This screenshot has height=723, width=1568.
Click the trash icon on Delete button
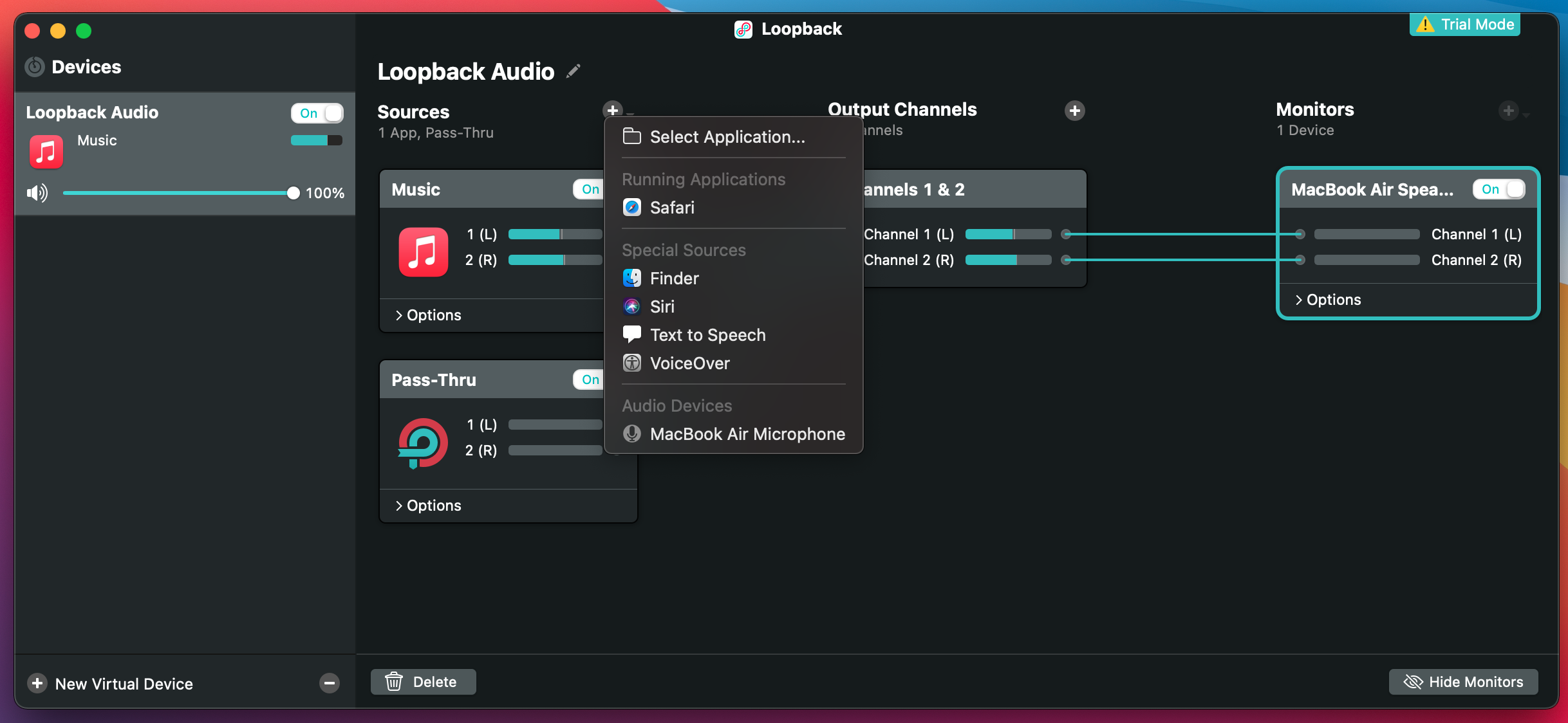(x=394, y=681)
